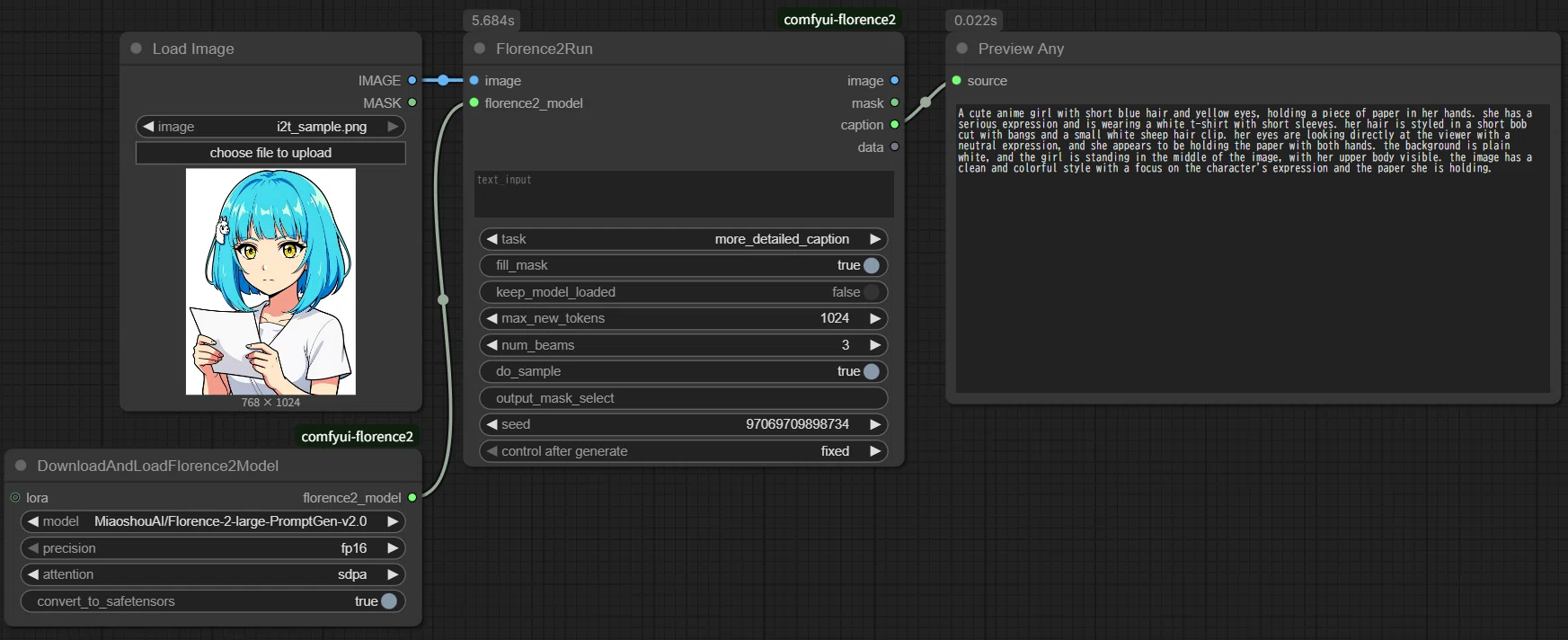Decrease max_new_tokens with left arrow
The height and width of the screenshot is (640, 1568).
(492, 318)
